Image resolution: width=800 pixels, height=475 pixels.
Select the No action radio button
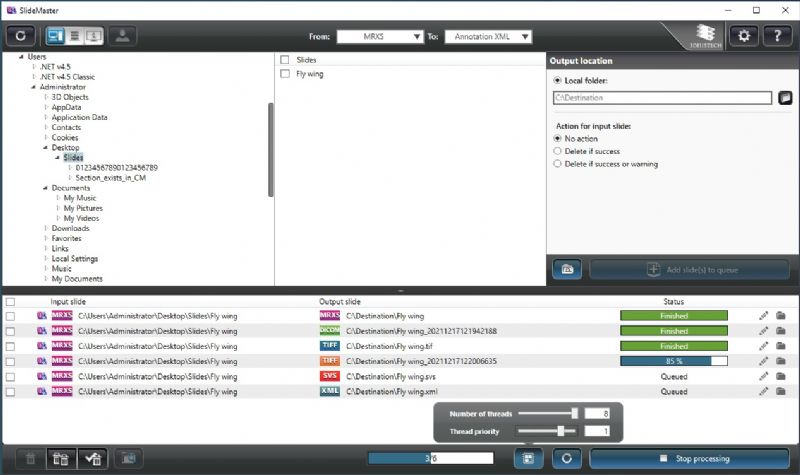[557, 138]
